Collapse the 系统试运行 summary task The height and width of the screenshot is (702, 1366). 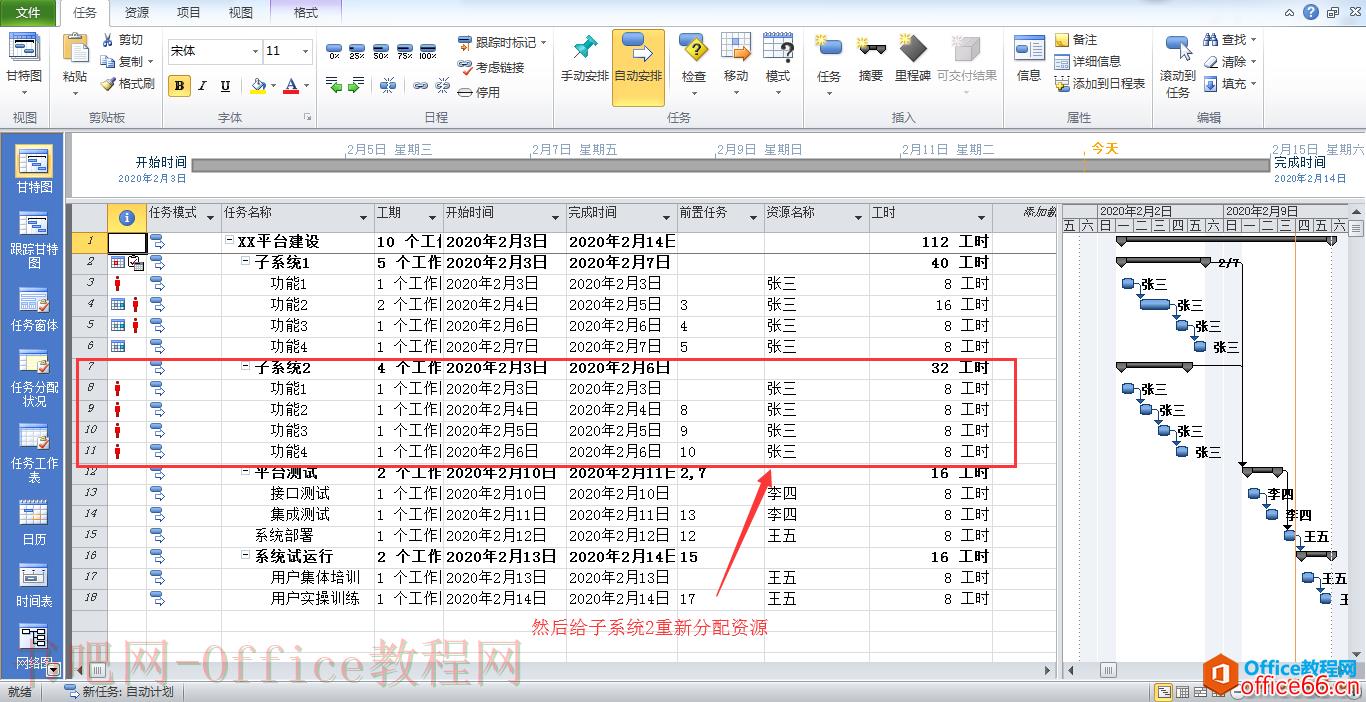(x=246, y=556)
